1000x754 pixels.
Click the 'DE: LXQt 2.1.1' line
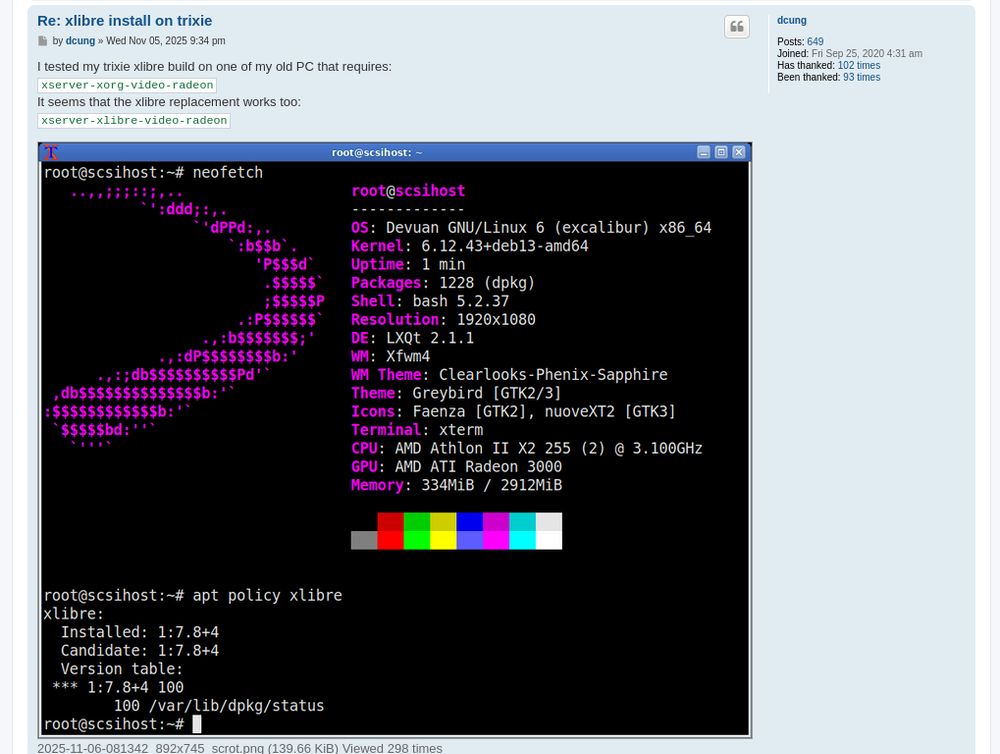(412, 338)
